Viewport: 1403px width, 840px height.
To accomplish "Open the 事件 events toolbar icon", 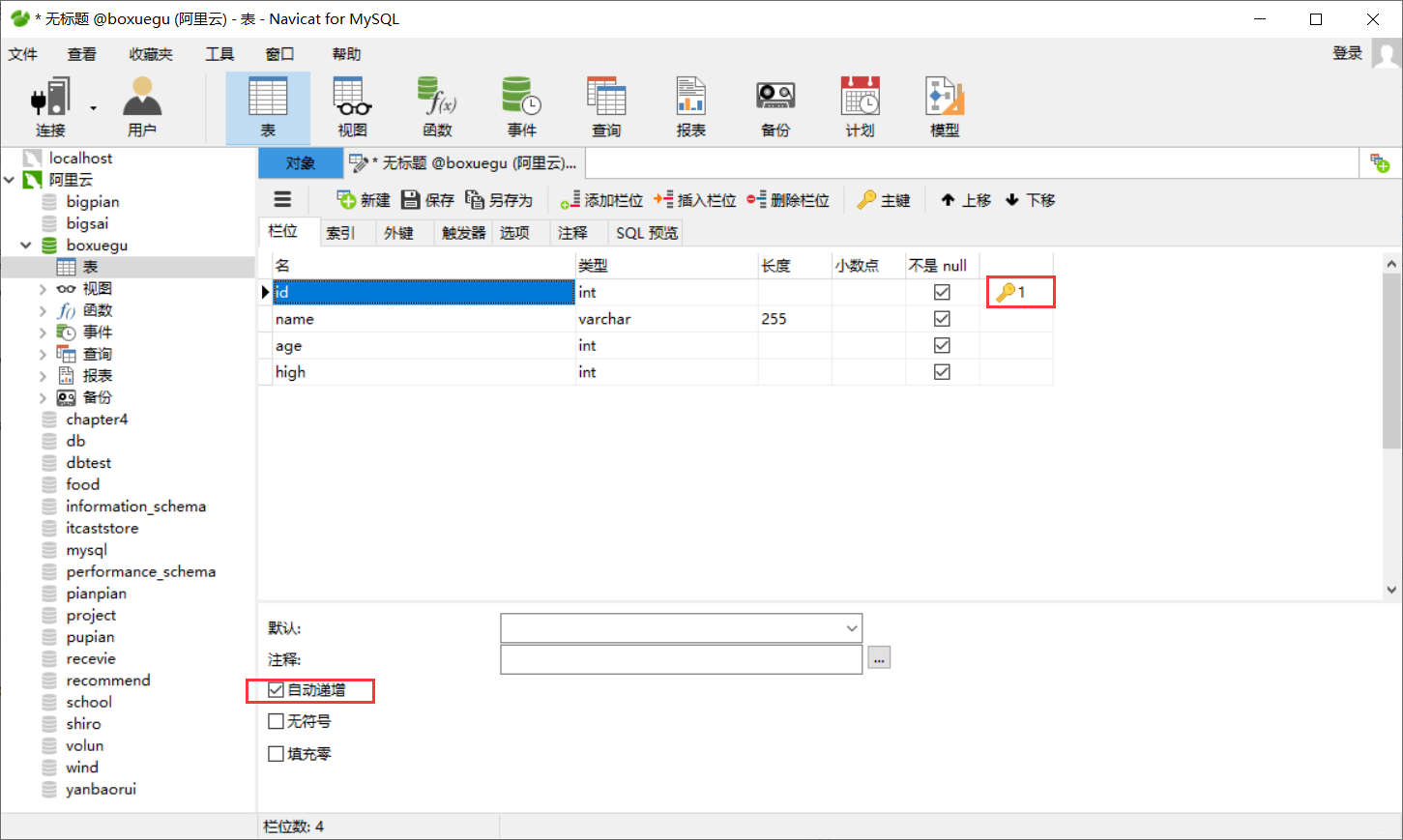I will tap(522, 107).
